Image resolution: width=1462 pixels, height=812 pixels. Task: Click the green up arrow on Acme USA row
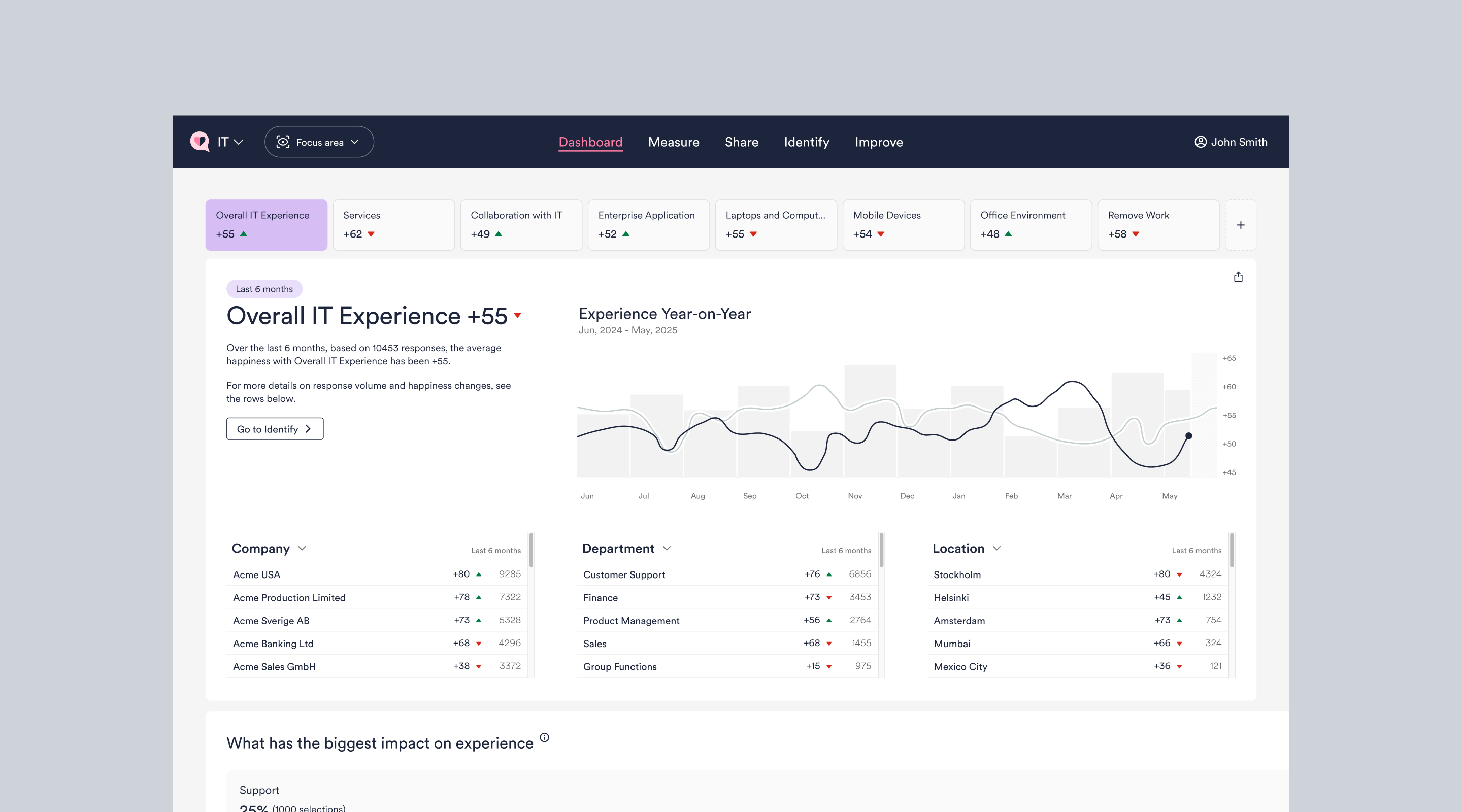pyautogui.click(x=478, y=574)
